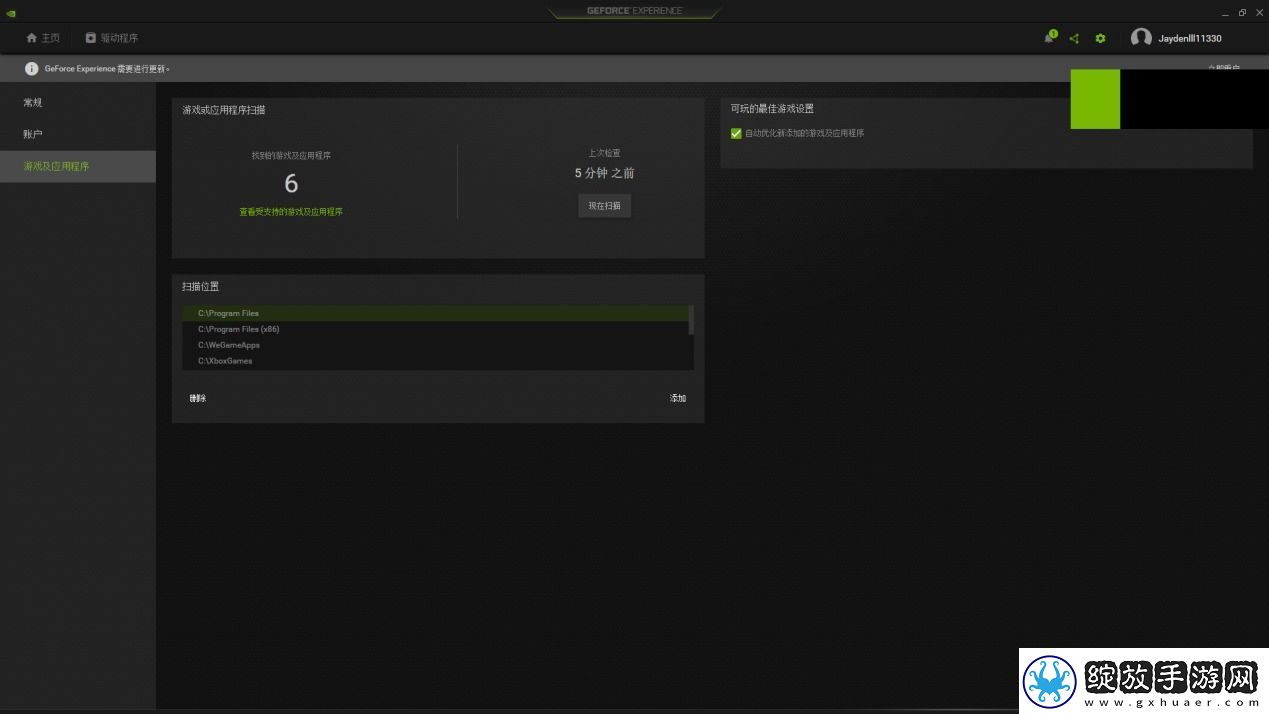Viewport: 1269px width, 714px height.
Task: Restore down the GeForce Experience window
Action: [1242, 13]
